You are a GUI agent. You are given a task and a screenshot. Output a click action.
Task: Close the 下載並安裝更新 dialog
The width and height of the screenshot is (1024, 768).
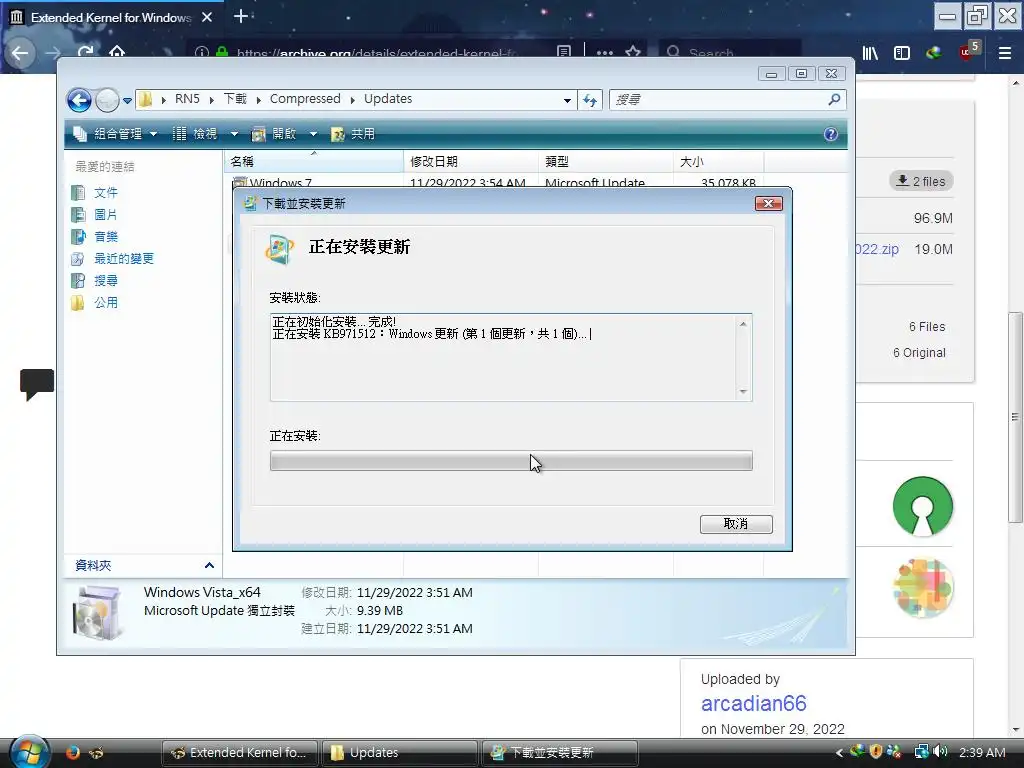coord(768,204)
